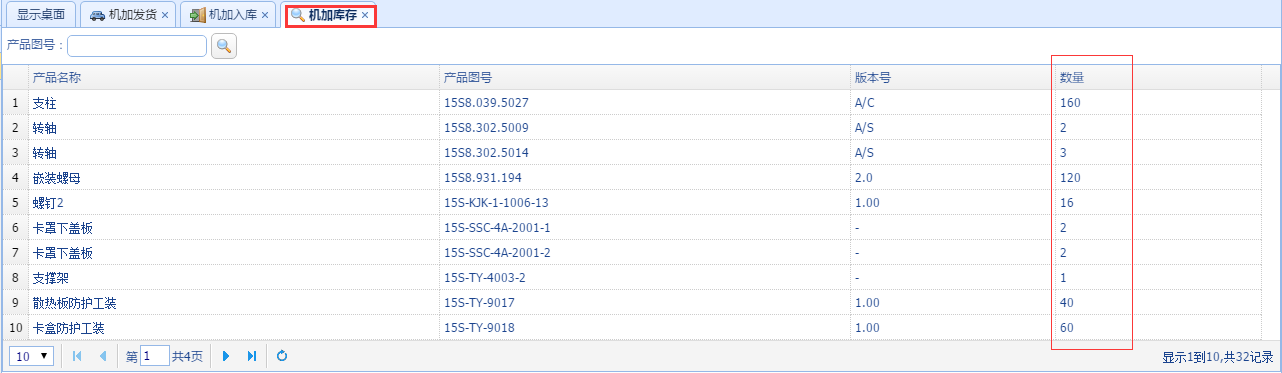1282x373 pixels.
Task: Close the 机加入库 tab
Action: point(265,15)
